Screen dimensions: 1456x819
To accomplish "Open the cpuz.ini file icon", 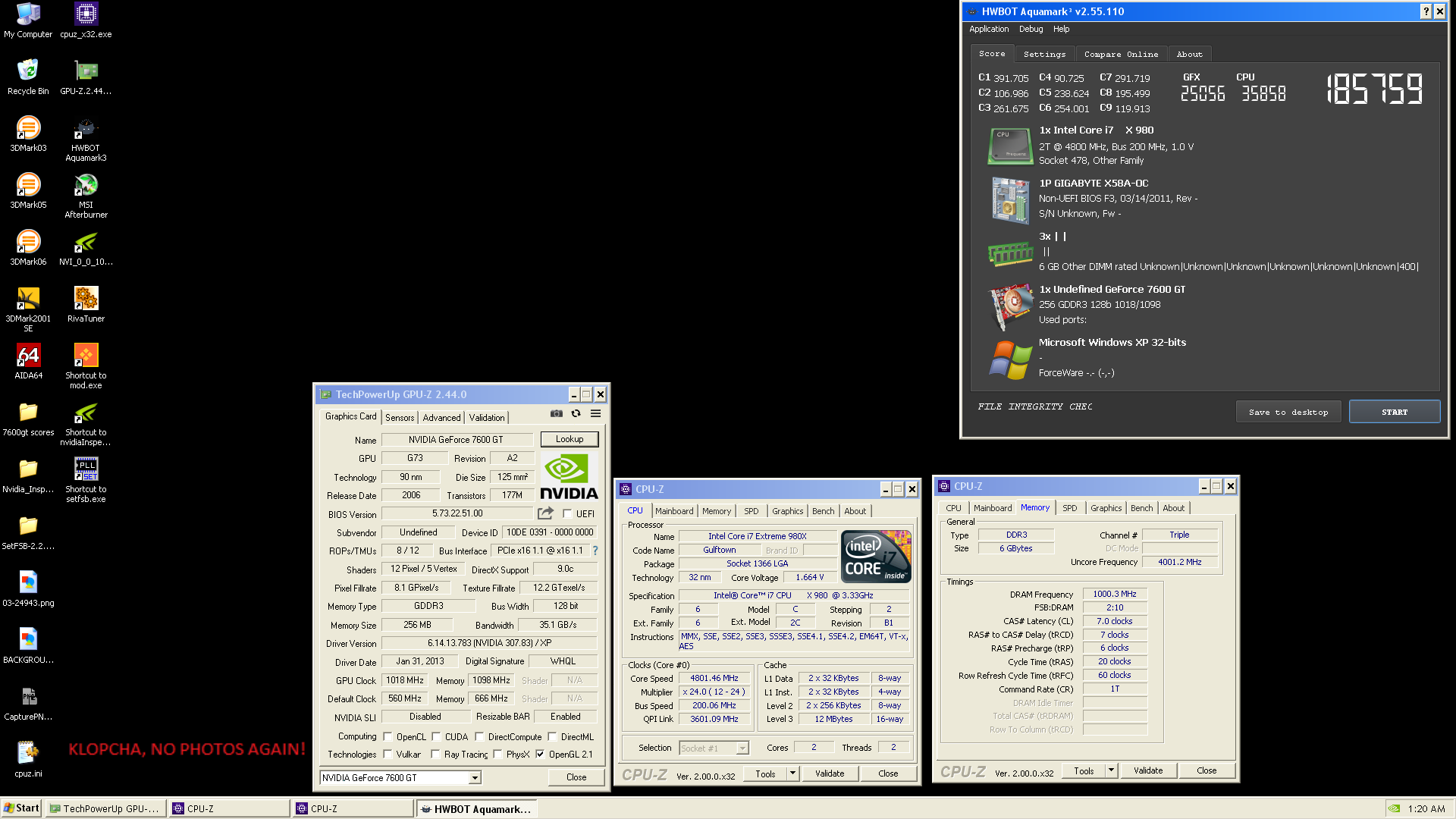I will (28, 759).
